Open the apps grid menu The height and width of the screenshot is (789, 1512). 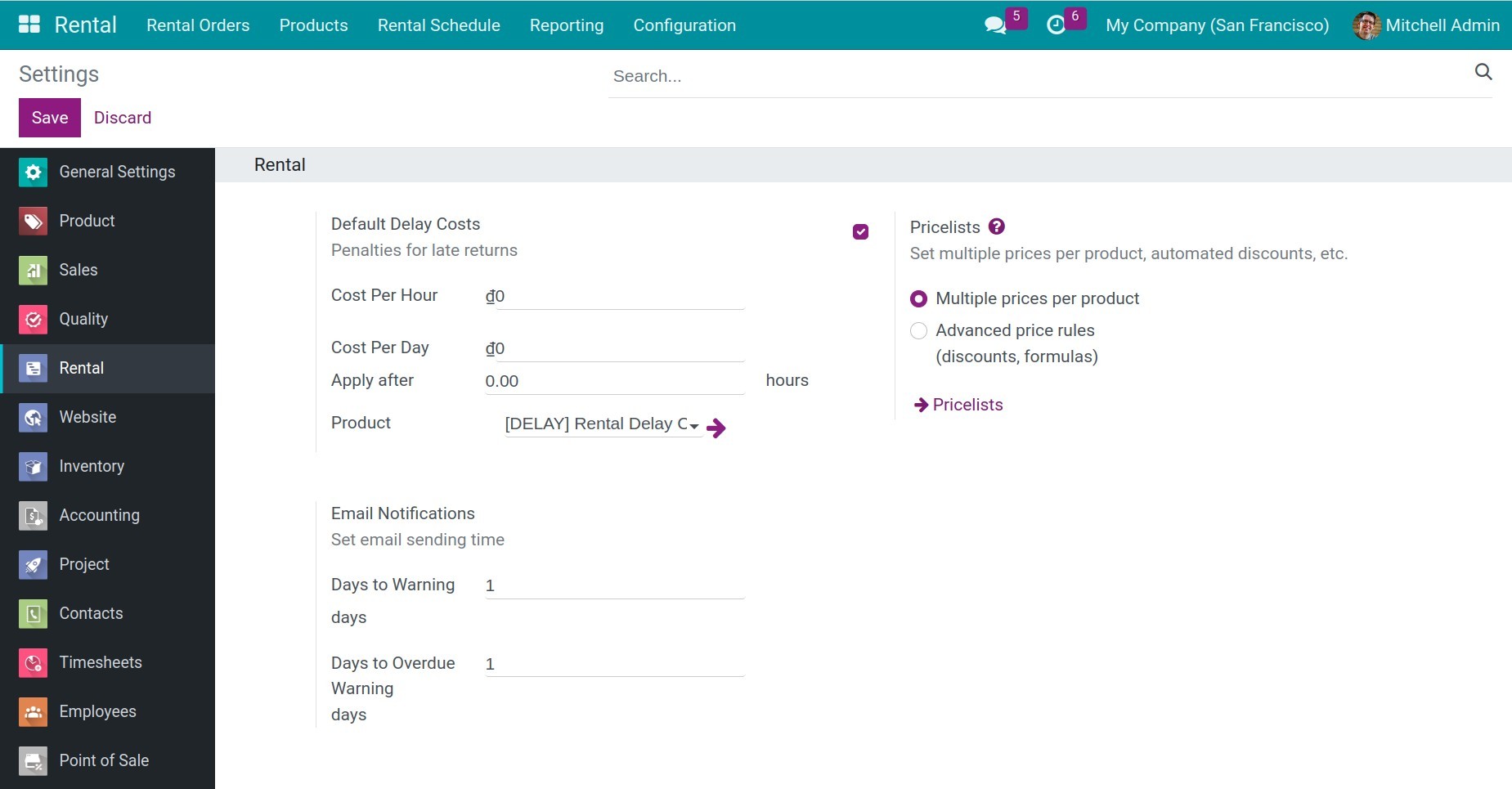pos(29,24)
